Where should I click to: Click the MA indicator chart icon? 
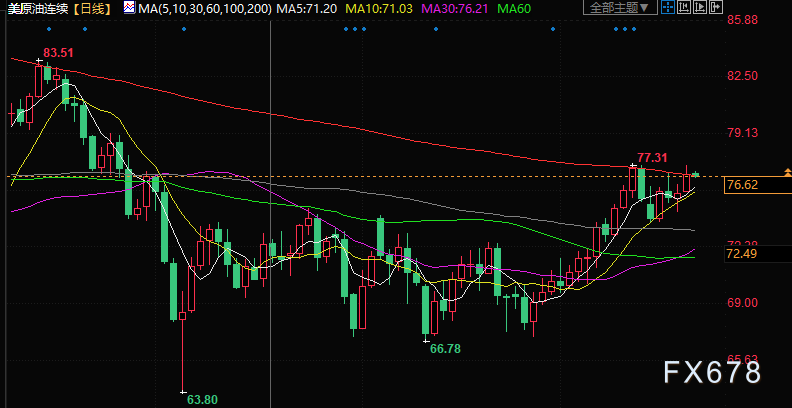click(129, 8)
